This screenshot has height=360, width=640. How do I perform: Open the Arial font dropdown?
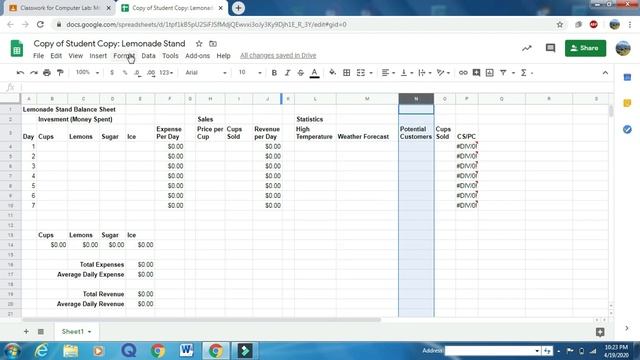click(206, 73)
